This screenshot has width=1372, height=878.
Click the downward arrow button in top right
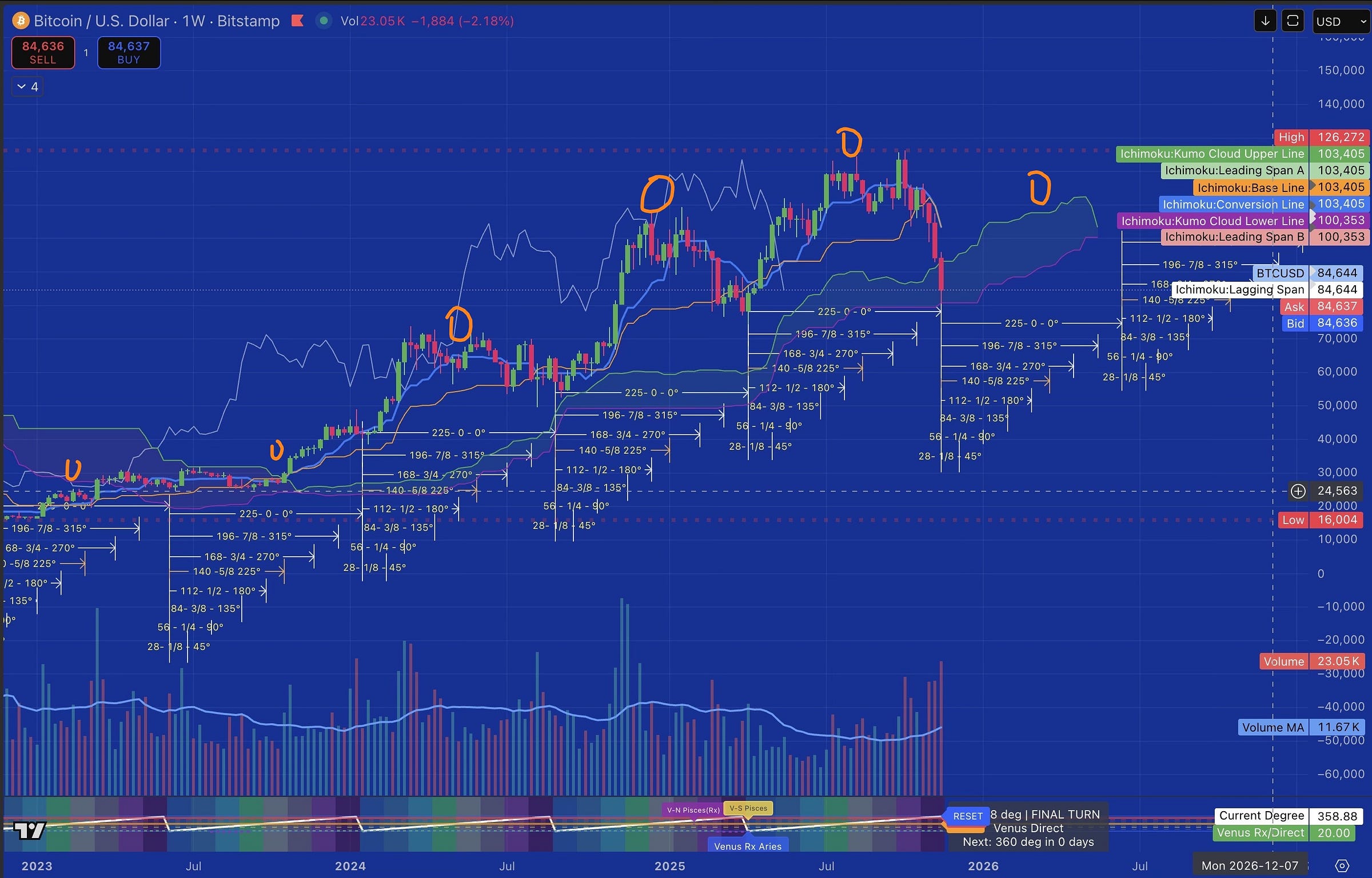[x=1265, y=22]
